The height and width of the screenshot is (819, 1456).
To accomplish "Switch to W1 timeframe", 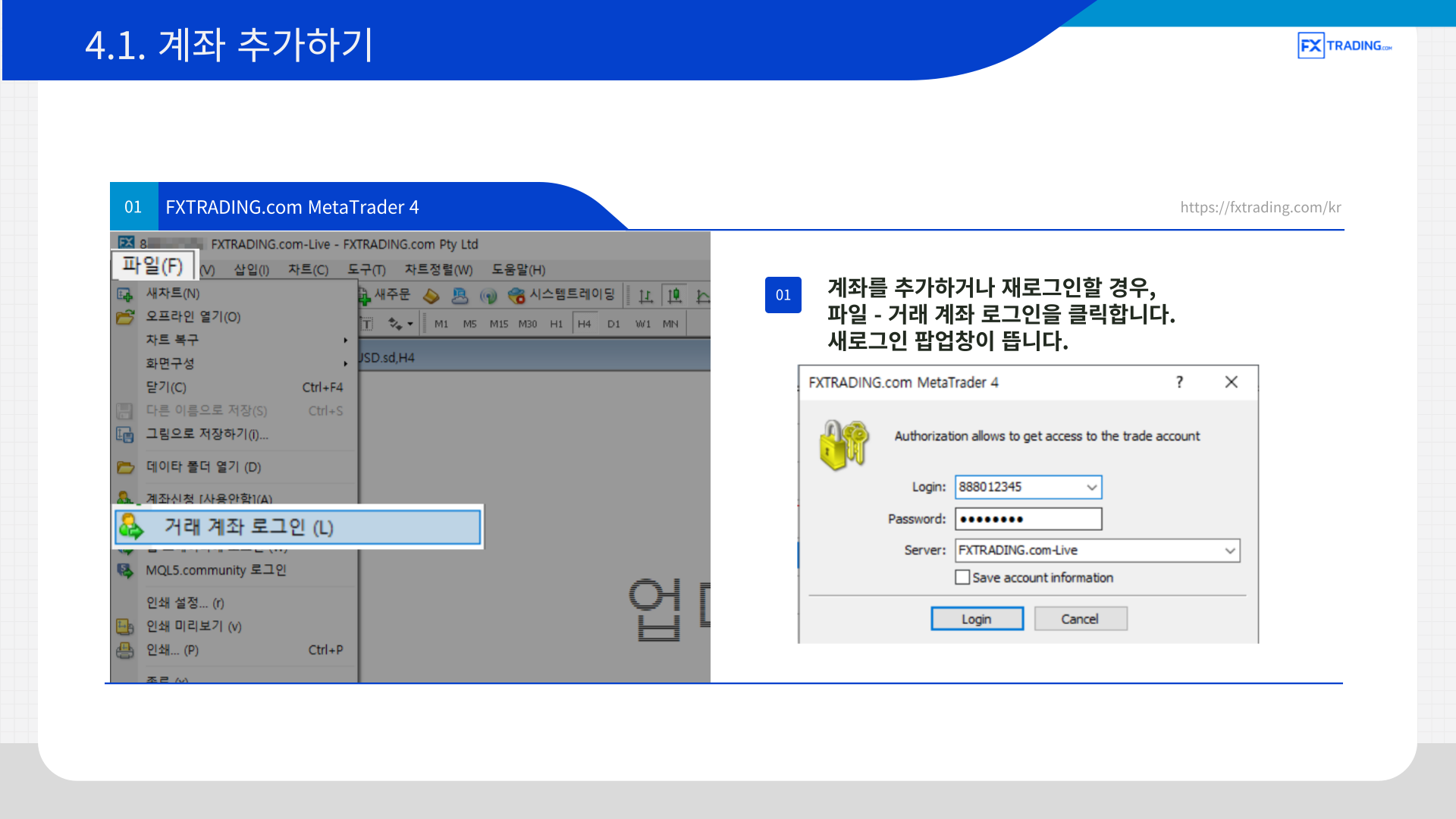I will [x=643, y=324].
